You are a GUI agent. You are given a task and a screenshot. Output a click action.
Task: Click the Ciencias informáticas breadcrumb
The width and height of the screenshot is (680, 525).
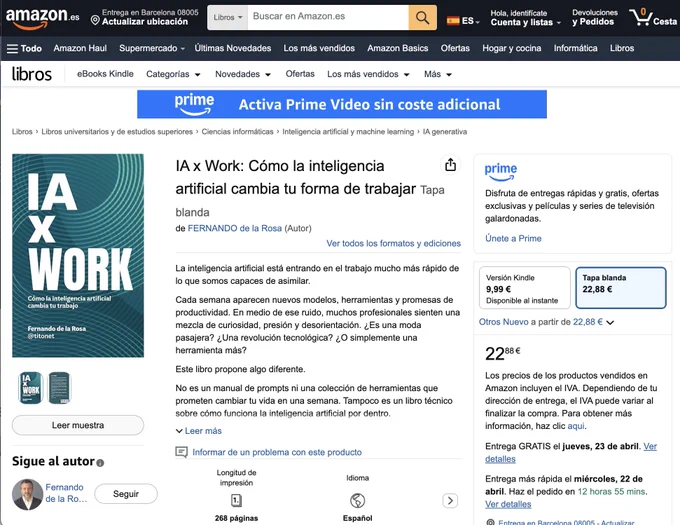coord(237,132)
